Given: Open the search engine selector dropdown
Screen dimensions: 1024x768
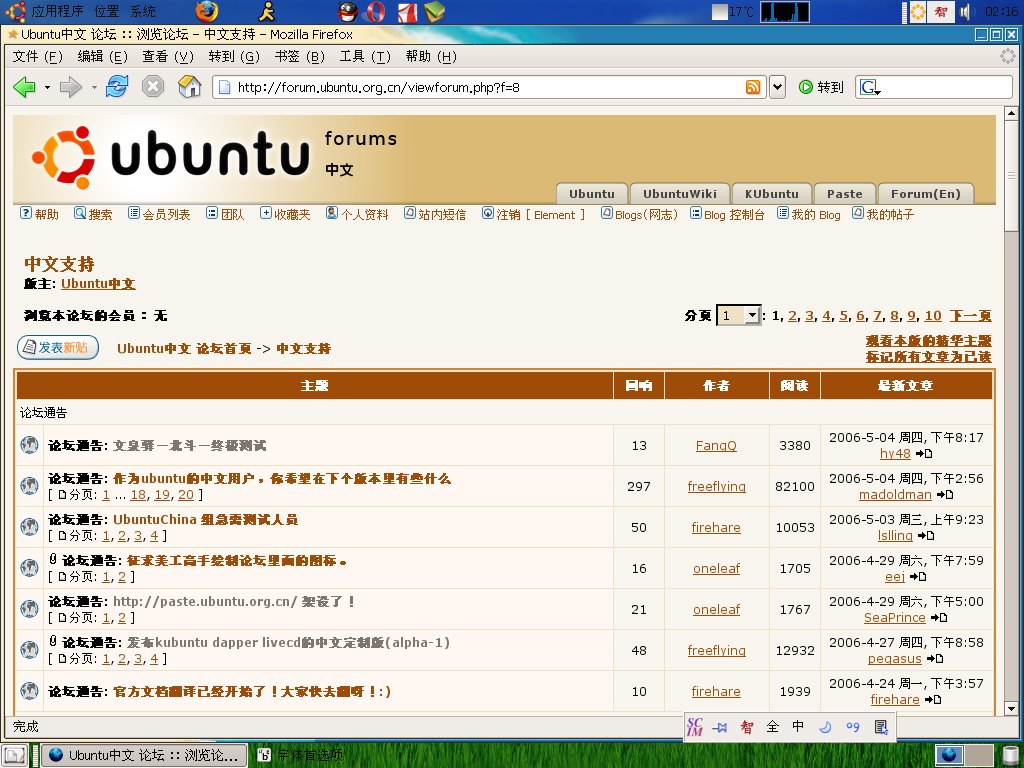Looking at the screenshot, I should pyautogui.click(x=871, y=87).
